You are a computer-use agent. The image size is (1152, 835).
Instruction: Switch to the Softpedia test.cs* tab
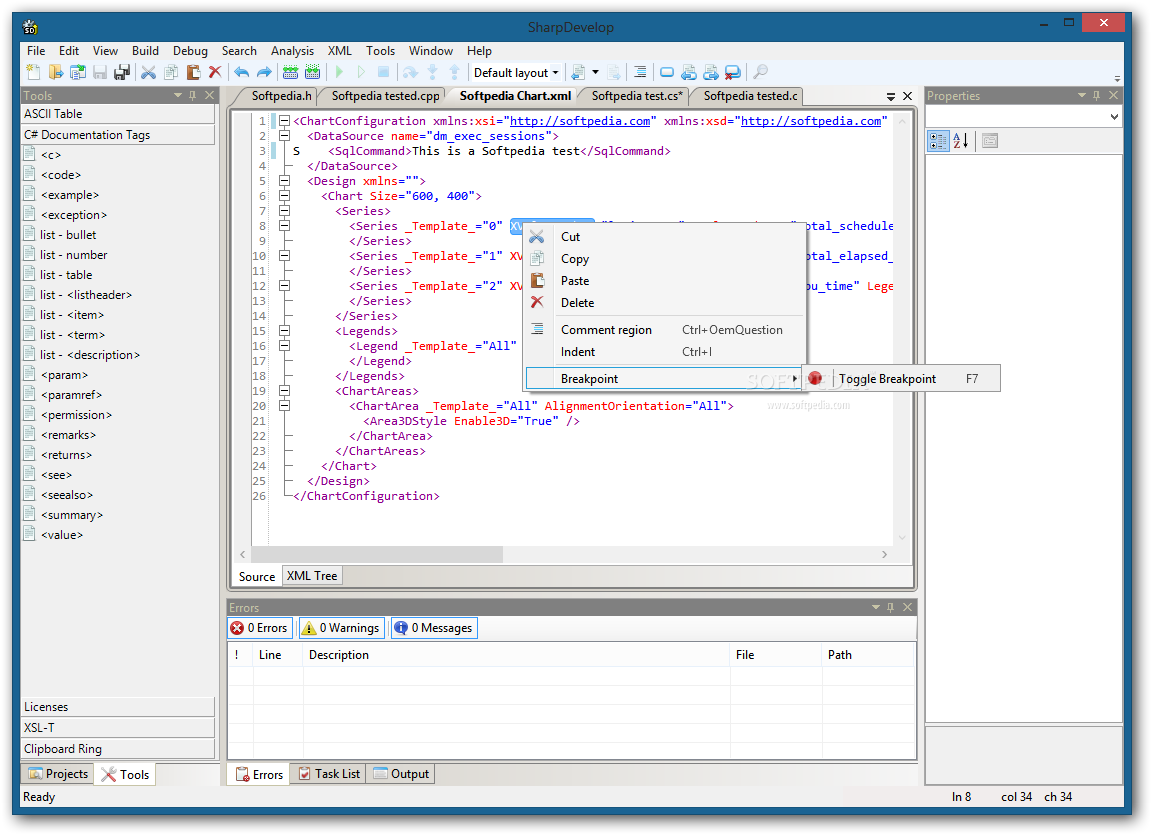click(636, 96)
